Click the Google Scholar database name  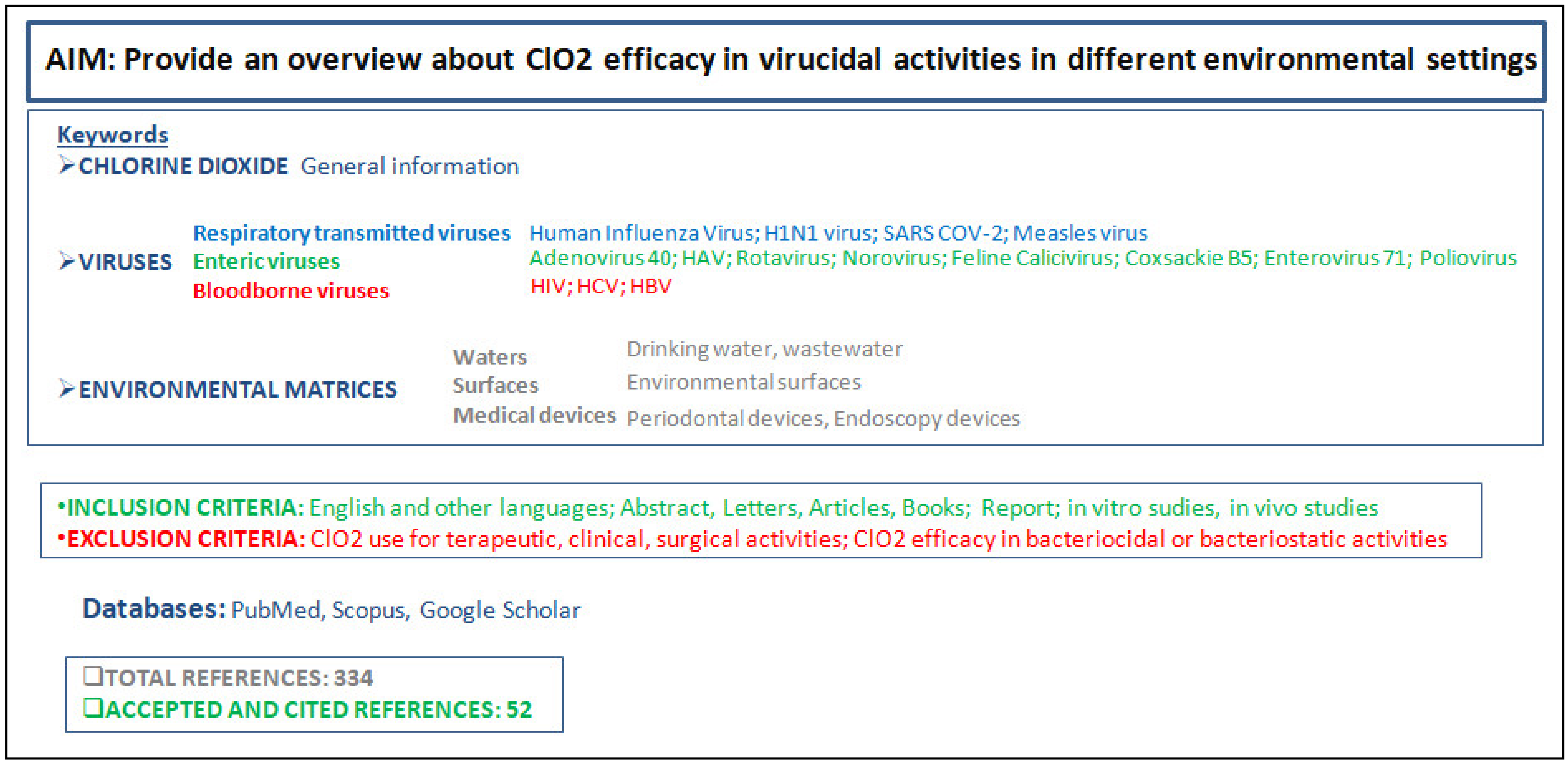pyautogui.click(x=500, y=610)
